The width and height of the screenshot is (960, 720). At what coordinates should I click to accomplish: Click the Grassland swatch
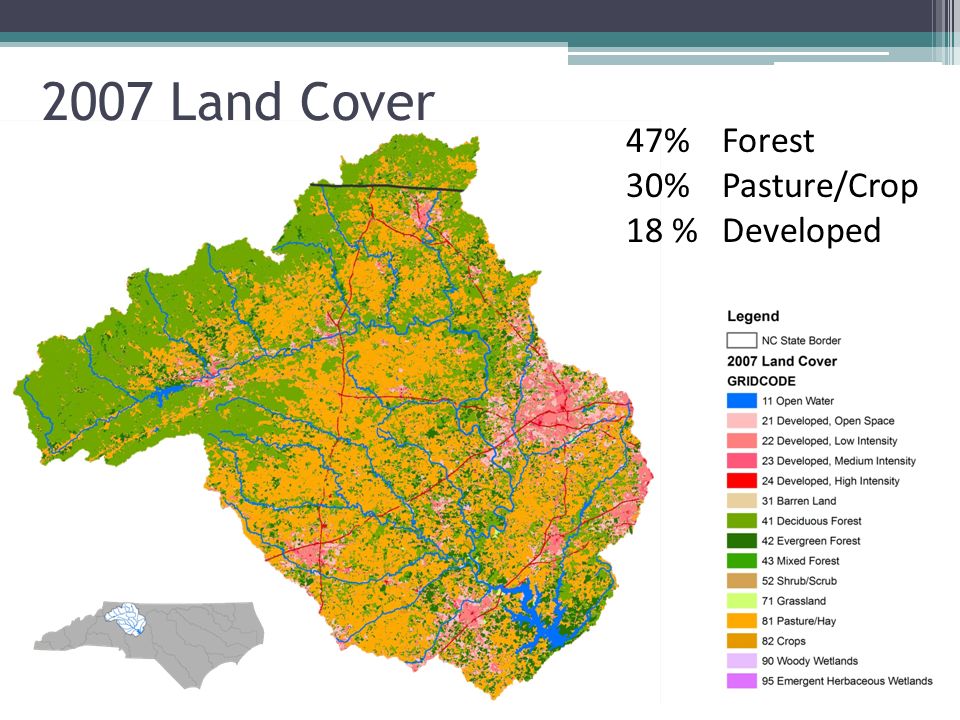(x=741, y=601)
